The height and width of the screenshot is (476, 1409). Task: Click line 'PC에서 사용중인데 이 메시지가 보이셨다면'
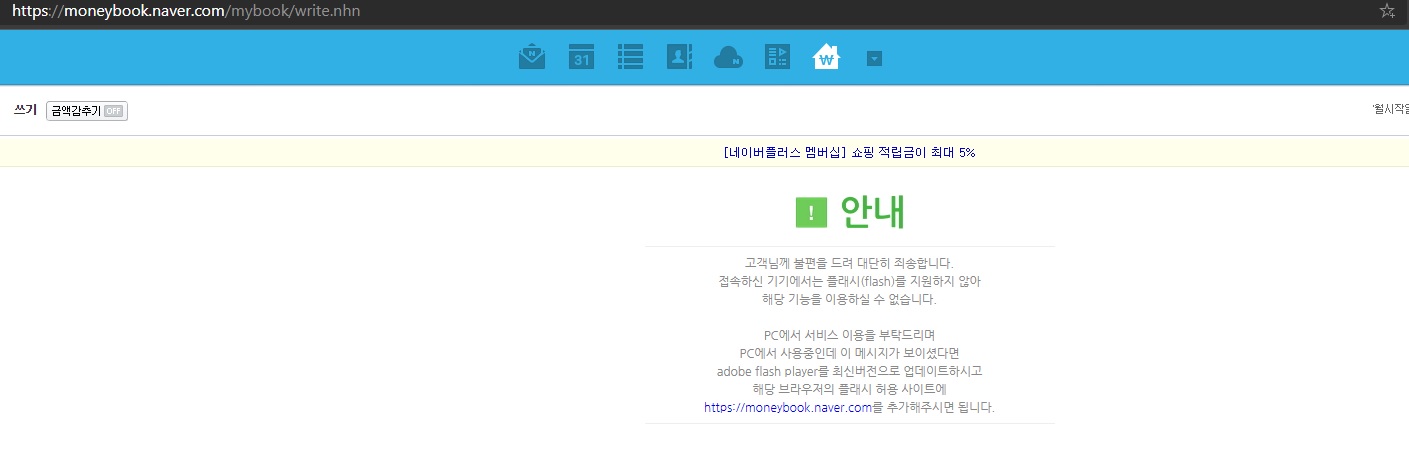(849, 353)
